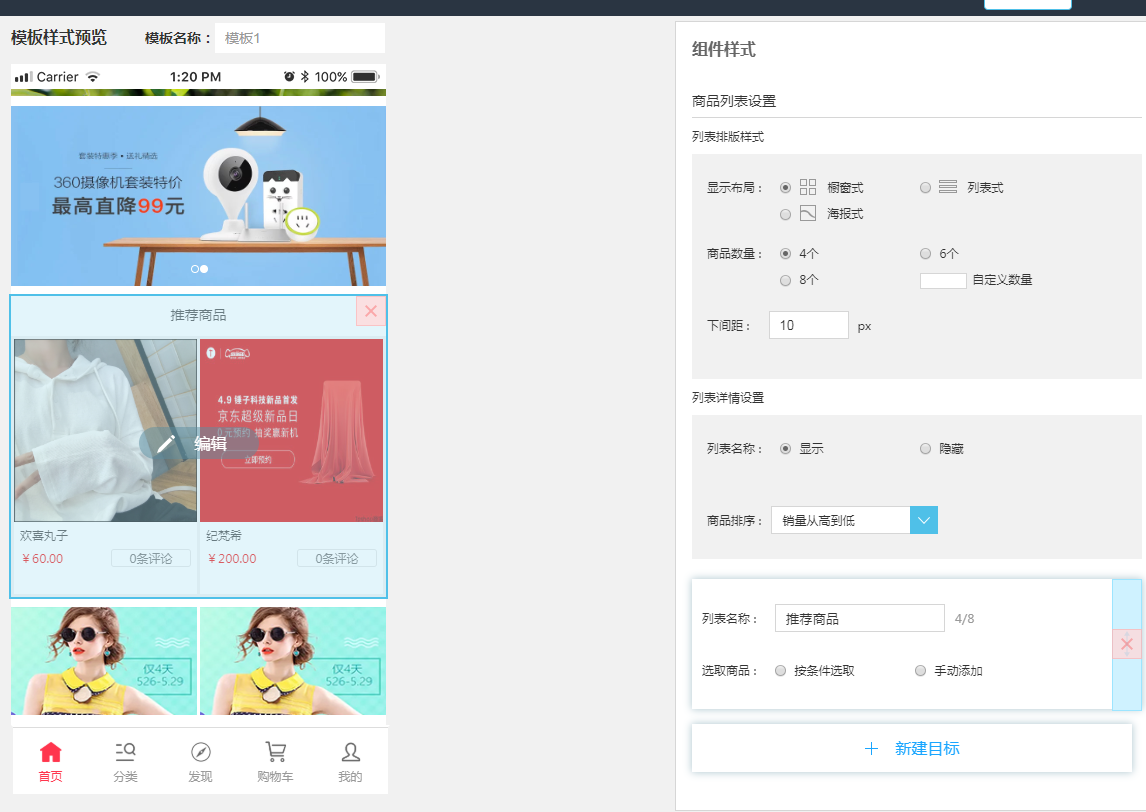Select the 列表式 list layout option
Viewport: 1146px width, 812px height.
[x=925, y=188]
